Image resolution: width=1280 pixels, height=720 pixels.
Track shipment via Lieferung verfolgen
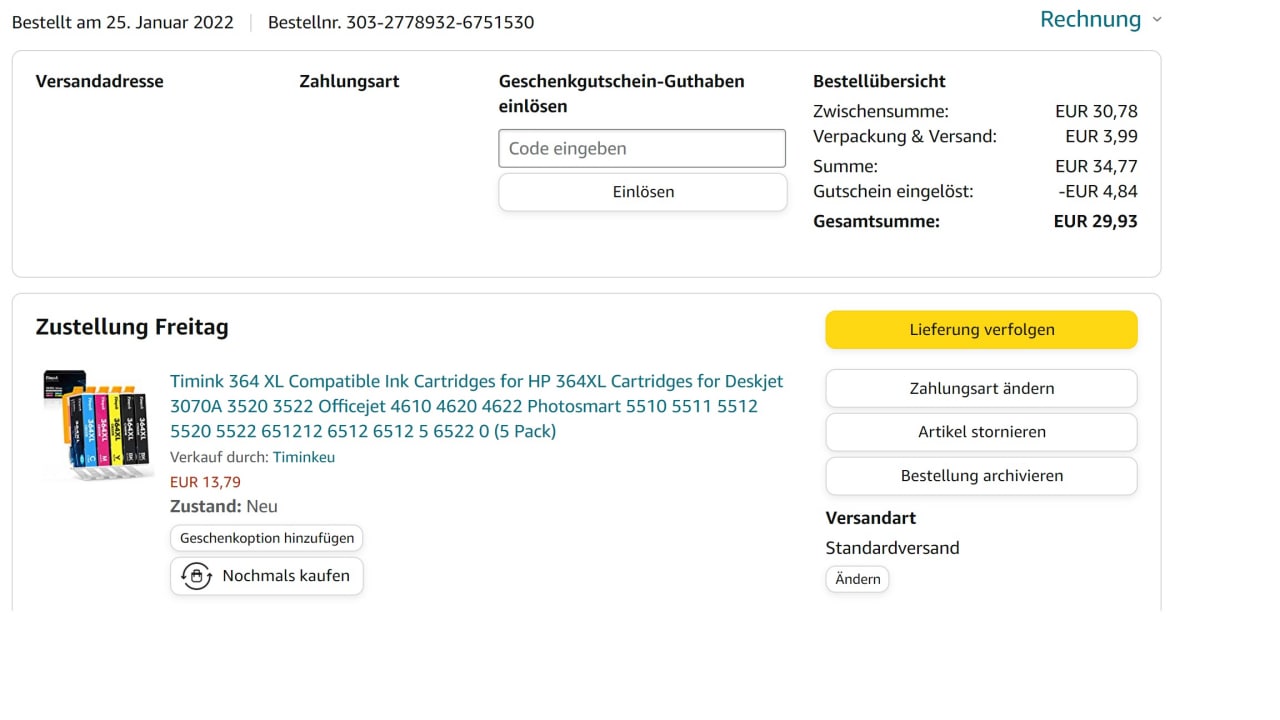[981, 330]
